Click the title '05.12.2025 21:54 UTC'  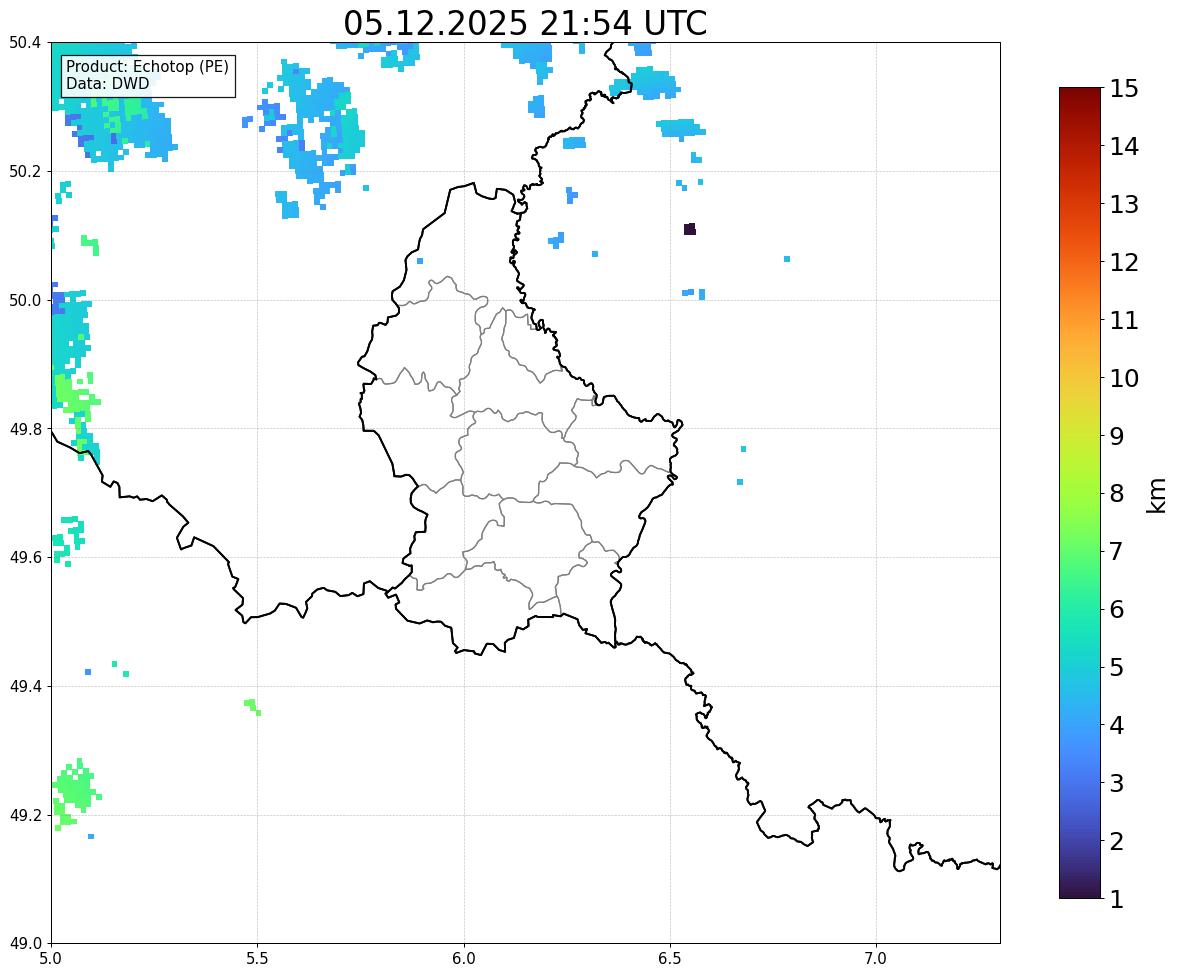(525, 23)
